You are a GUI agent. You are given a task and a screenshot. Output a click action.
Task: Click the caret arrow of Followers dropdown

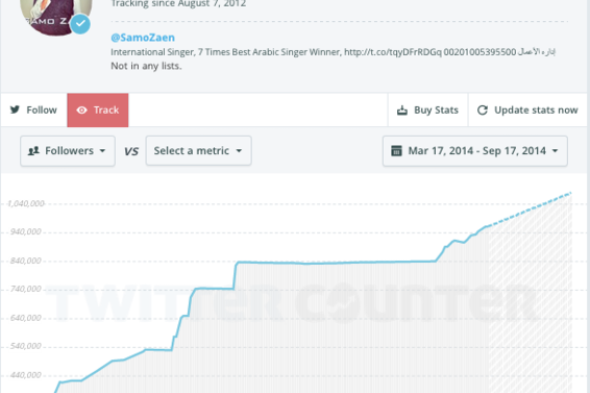(102, 151)
